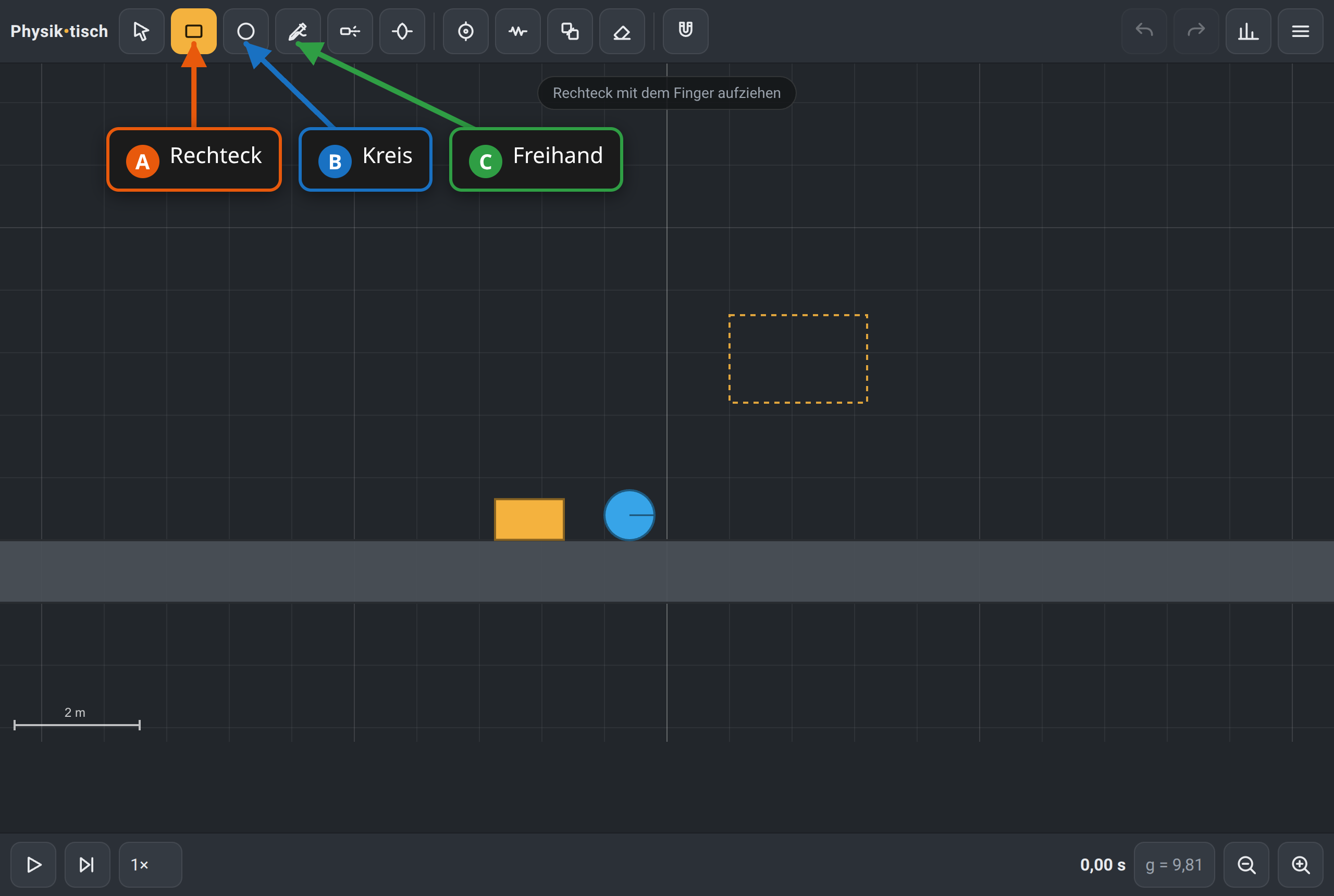Select the orange rectangle body
Screen dimensions: 1334x896
(529, 519)
